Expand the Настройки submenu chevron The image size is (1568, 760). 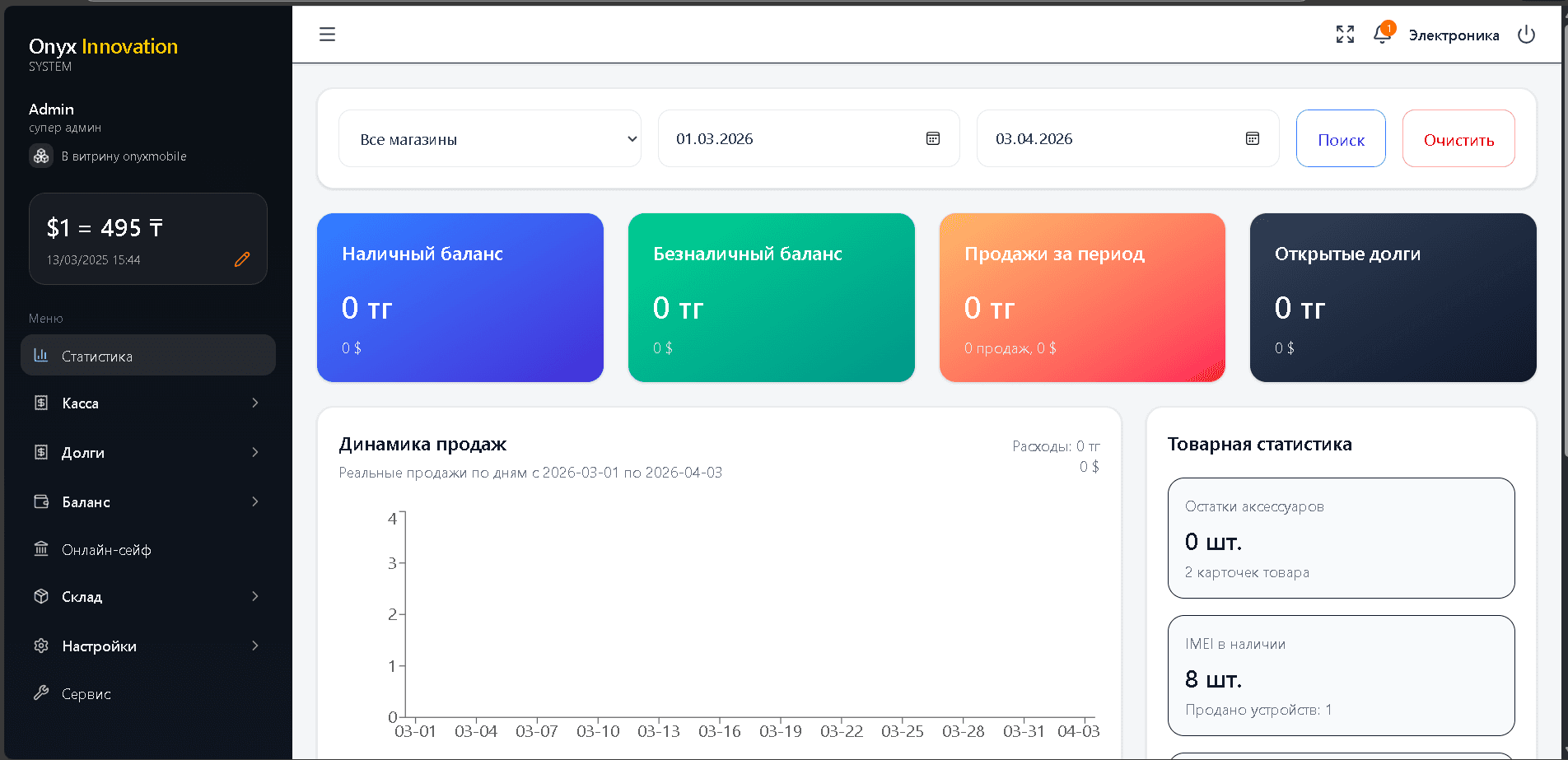pyautogui.click(x=255, y=646)
